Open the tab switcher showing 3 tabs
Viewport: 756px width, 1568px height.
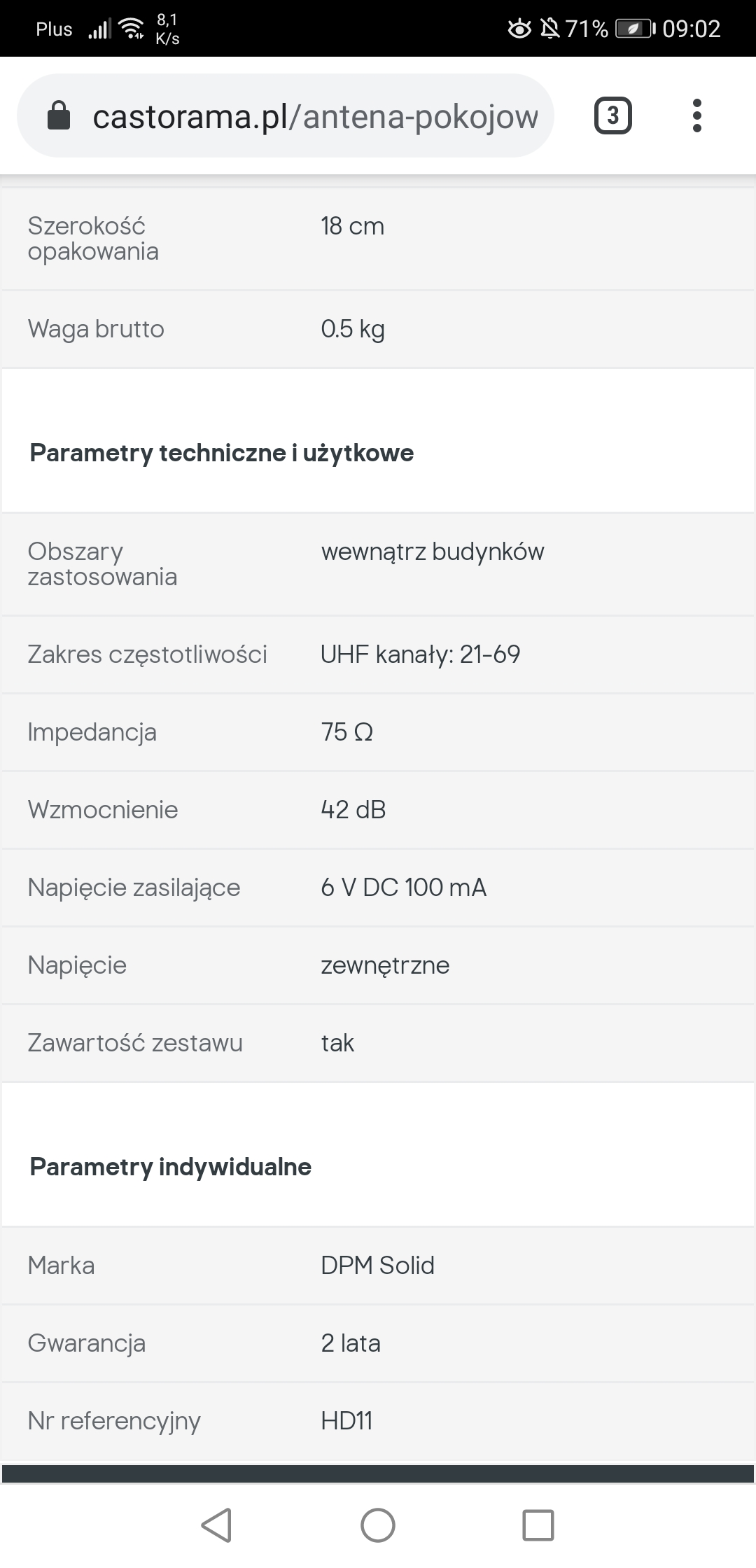[x=612, y=115]
